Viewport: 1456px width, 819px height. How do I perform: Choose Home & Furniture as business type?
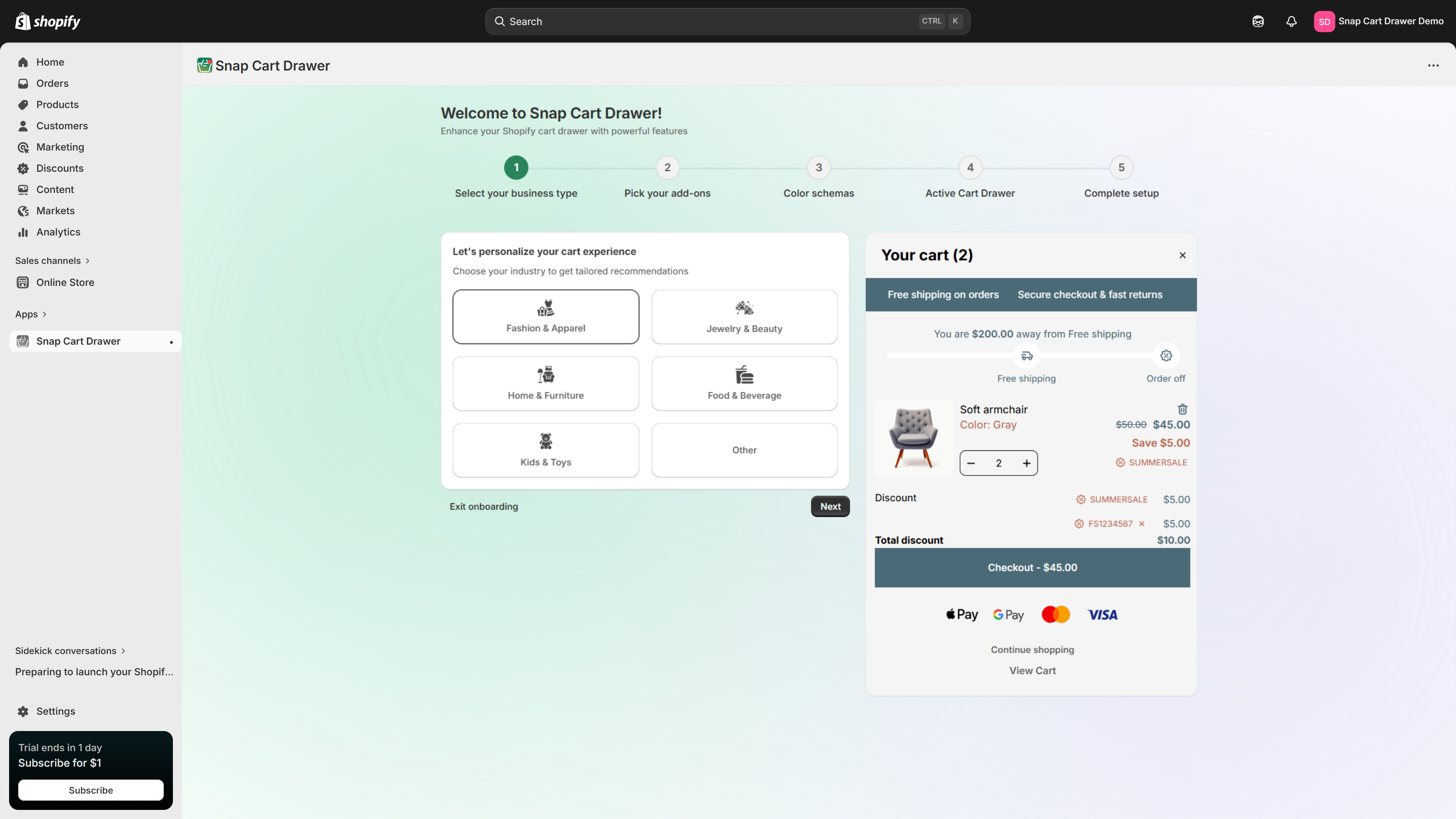(x=545, y=383)
